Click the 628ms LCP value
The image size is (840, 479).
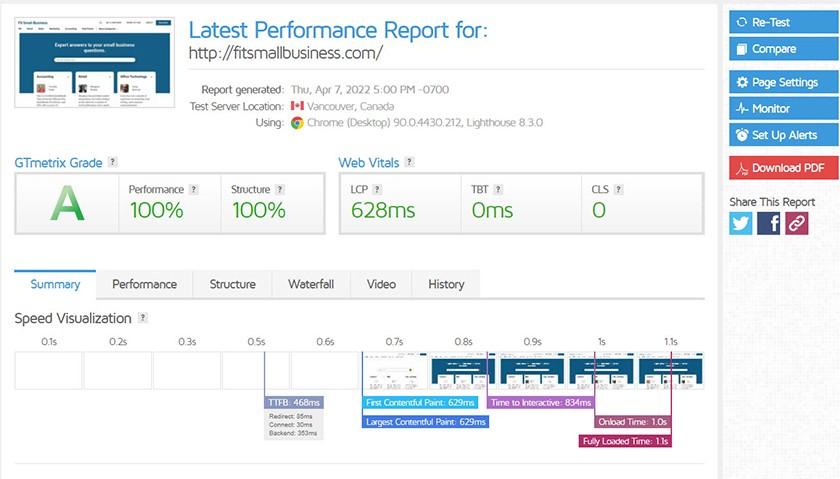(383, 210)
